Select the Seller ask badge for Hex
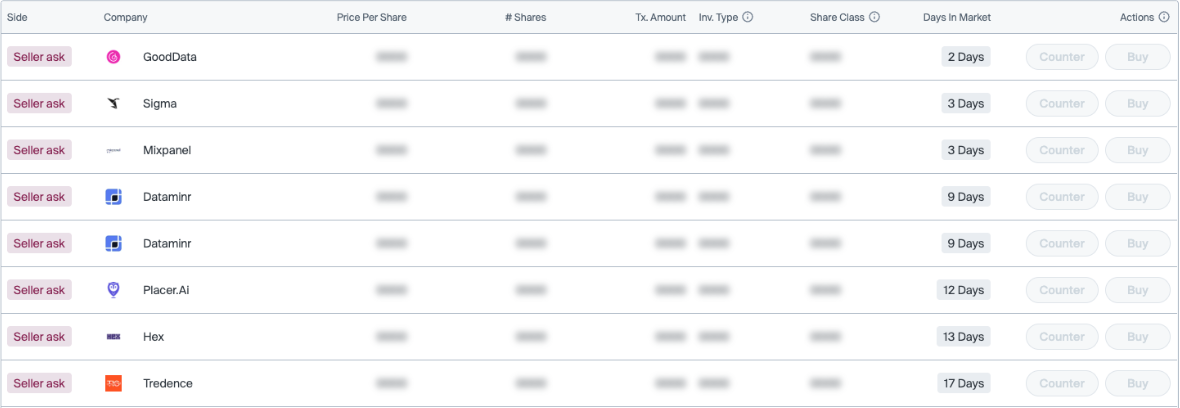This screenshot has height=408, width=1180. coord(39,337)
